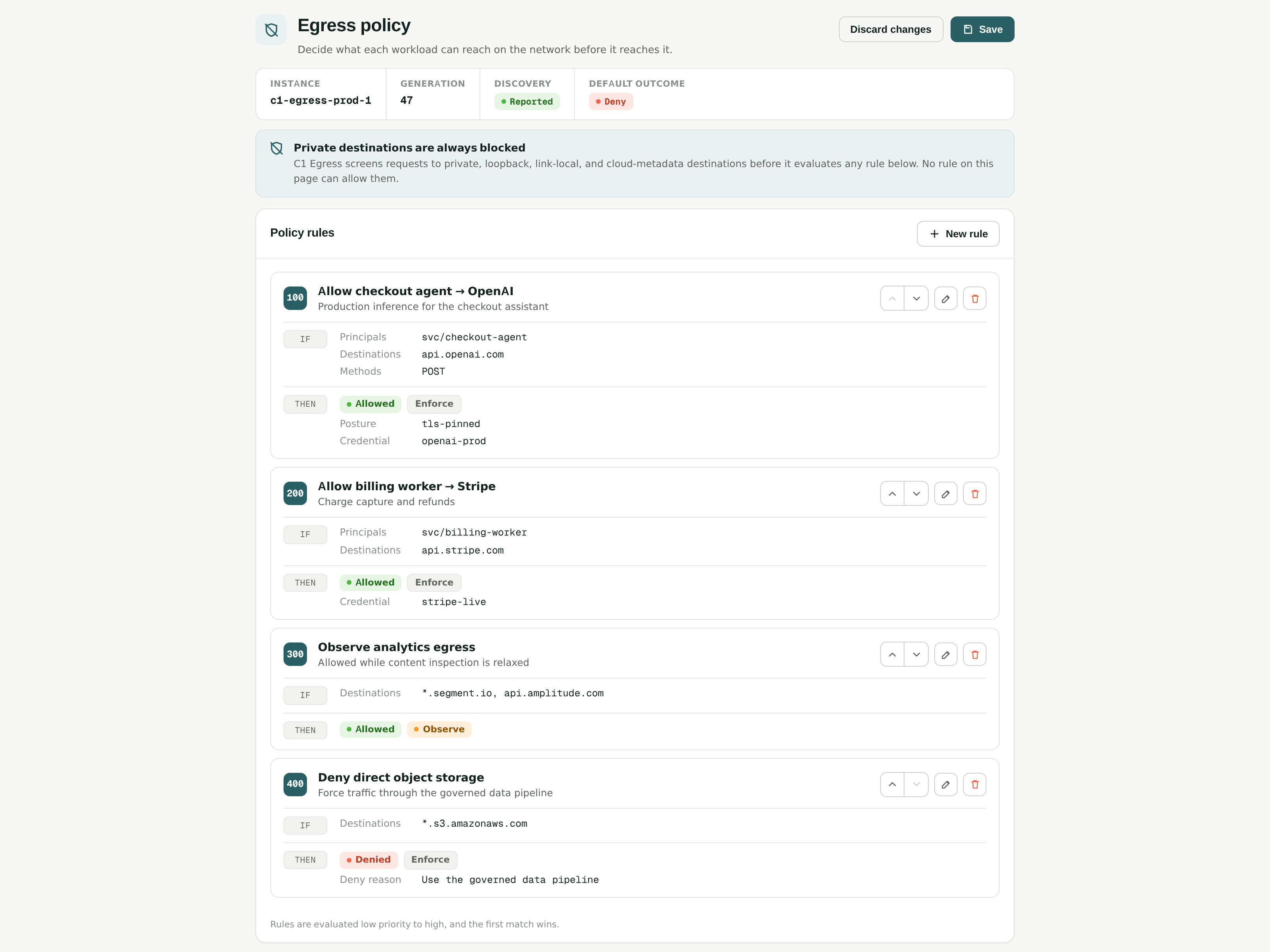Click the priority 300 badge
The width and height of the screenshot is (1270, 952).
[x=295, y=654]
